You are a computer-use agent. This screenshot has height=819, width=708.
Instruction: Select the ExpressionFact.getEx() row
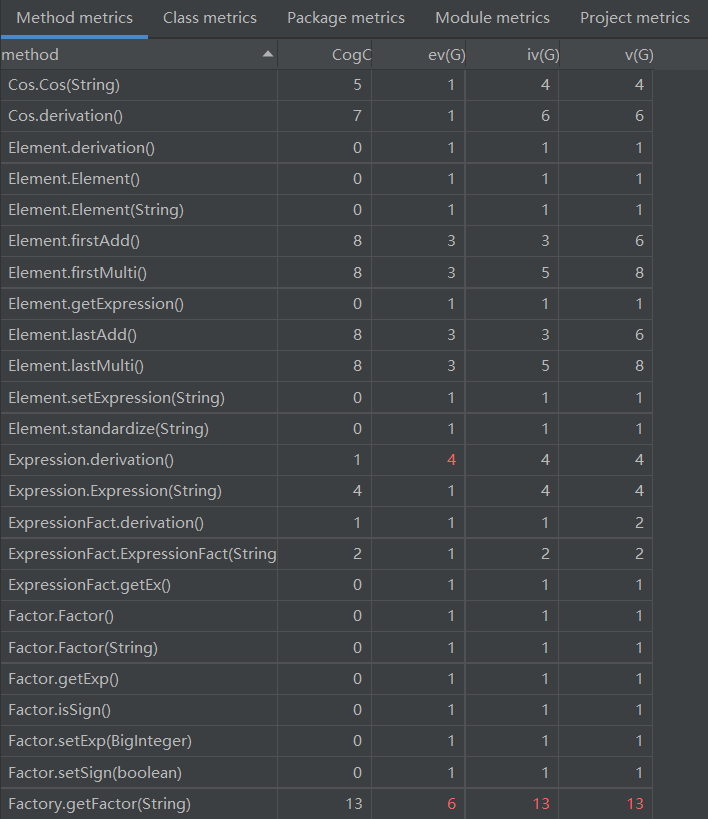pos(89,585)
